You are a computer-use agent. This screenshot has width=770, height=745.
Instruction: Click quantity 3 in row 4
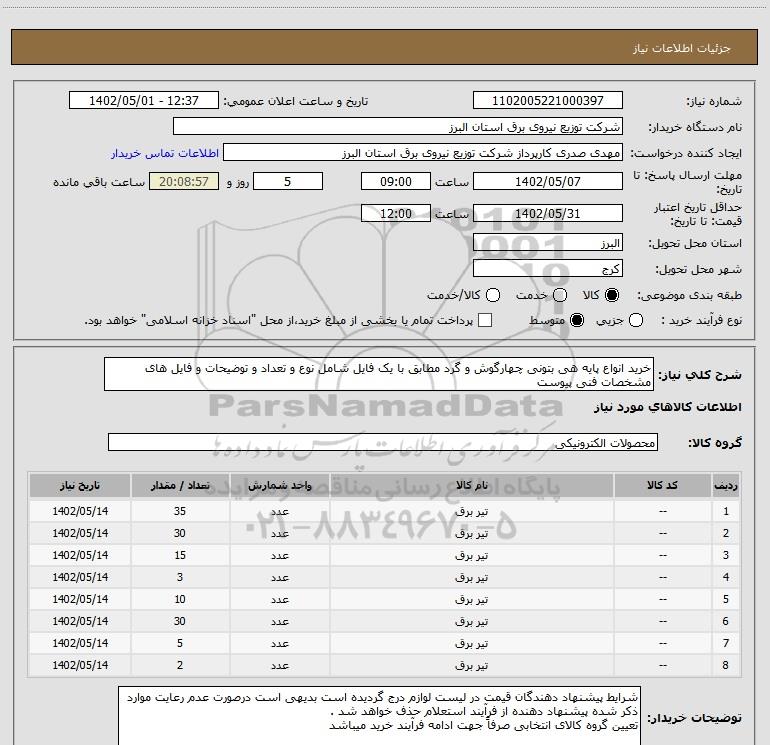[x=180, y=578]
